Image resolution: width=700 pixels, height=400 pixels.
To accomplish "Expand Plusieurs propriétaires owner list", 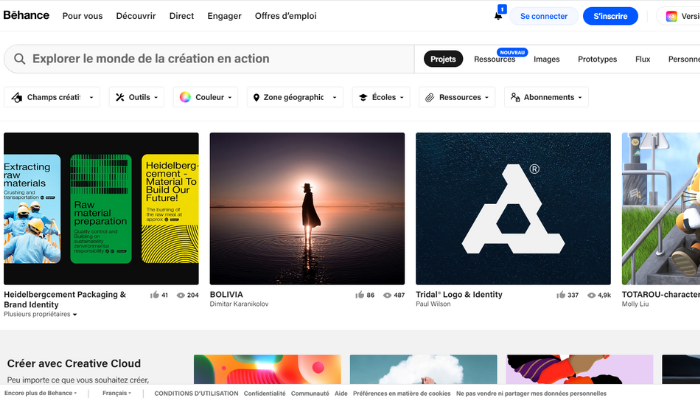I will tap(40, 314).
